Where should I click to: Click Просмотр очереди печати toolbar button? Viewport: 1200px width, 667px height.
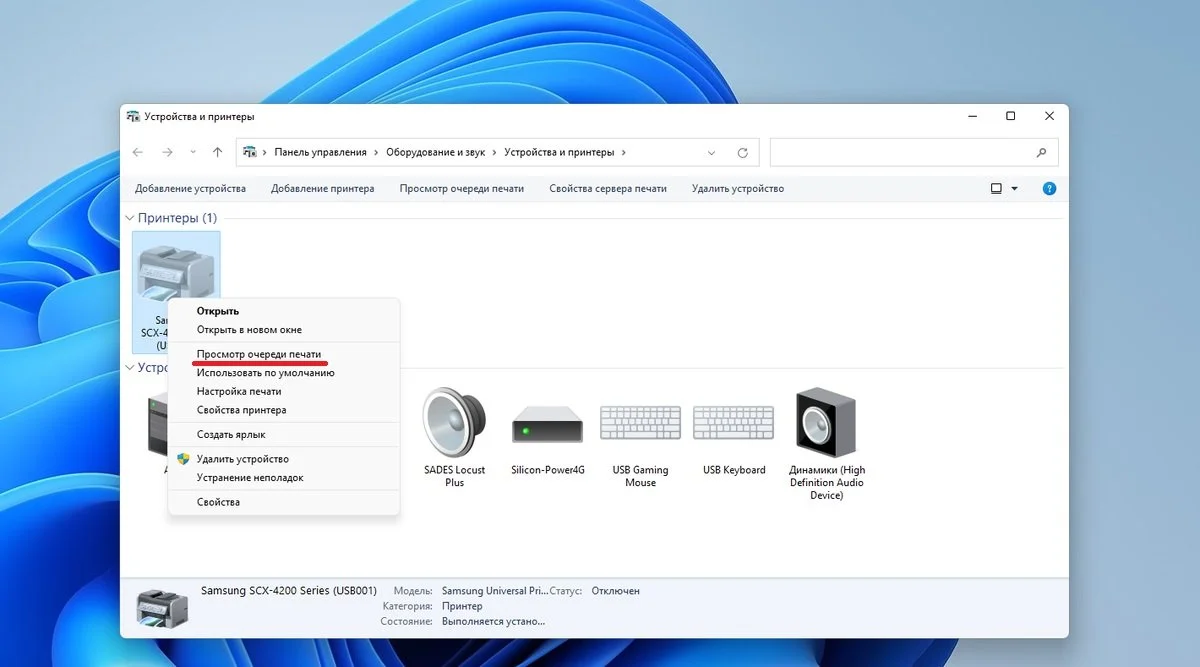[462, 188]
